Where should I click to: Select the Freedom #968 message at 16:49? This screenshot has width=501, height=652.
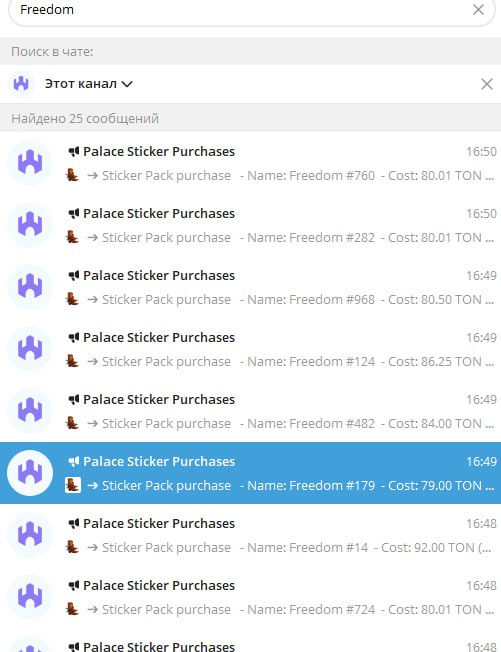pos(250,287)
